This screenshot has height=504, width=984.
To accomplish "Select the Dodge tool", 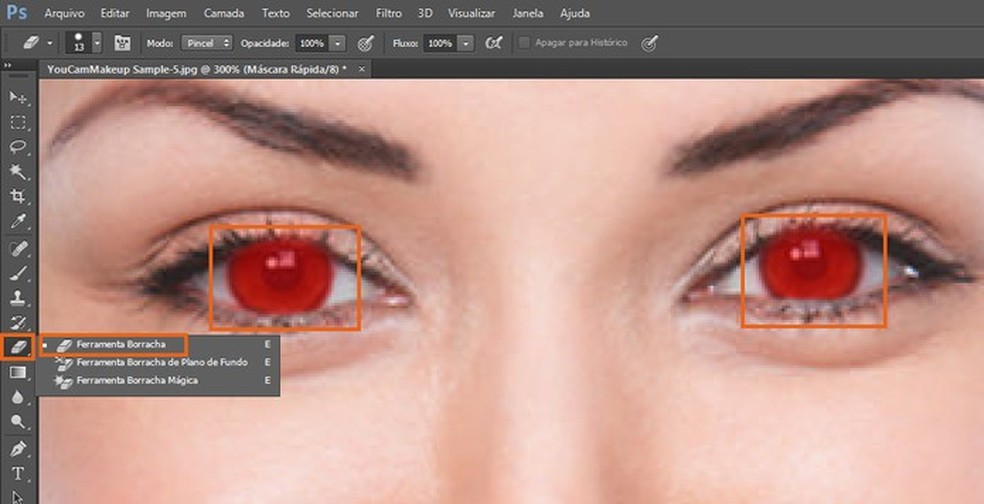I will tap(18, 422).
